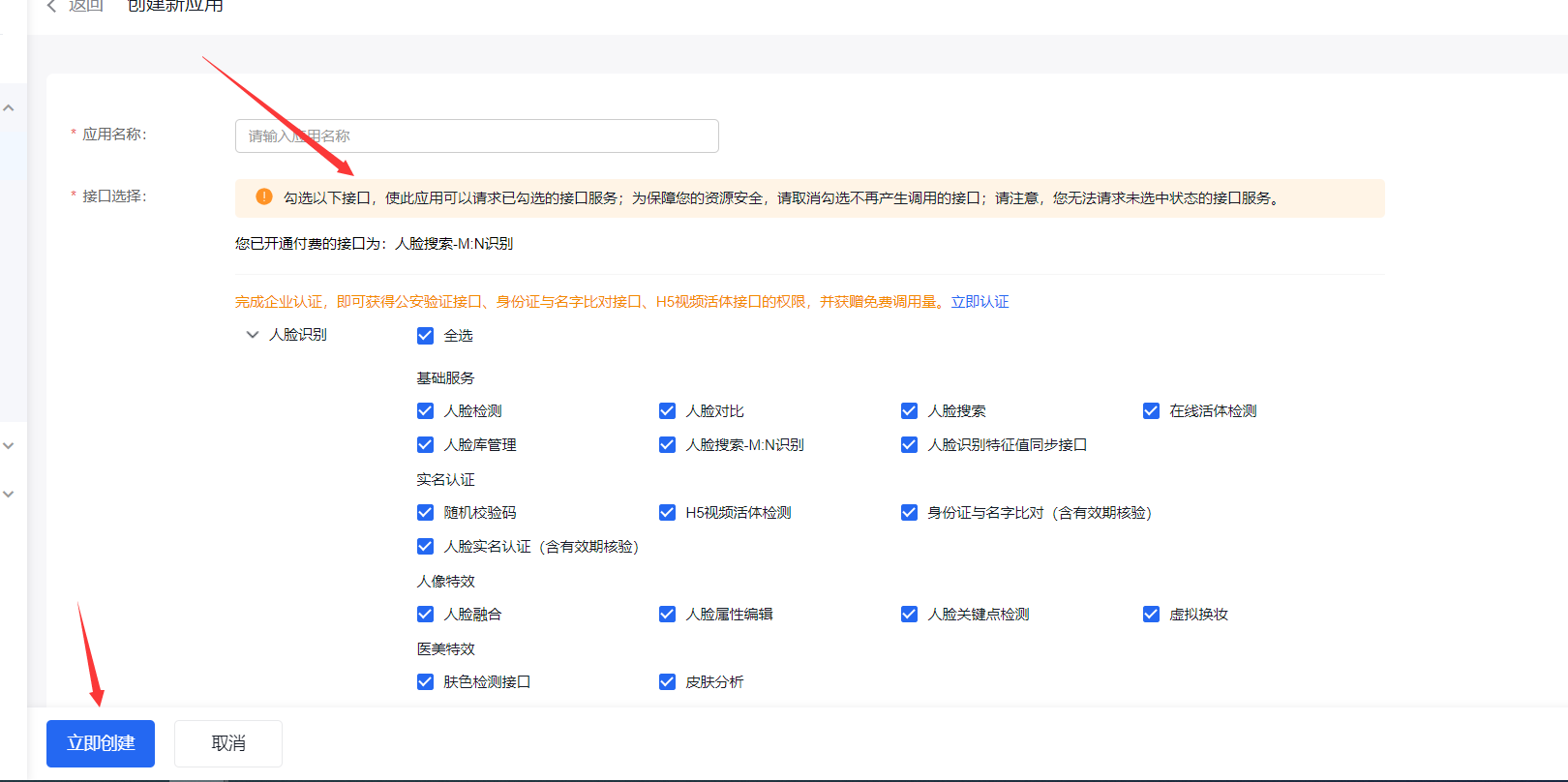Expand the lower of the two down chevrons in the left sidebar
This screenshot has width=1568, height=782.
click(x=9, y=495)
